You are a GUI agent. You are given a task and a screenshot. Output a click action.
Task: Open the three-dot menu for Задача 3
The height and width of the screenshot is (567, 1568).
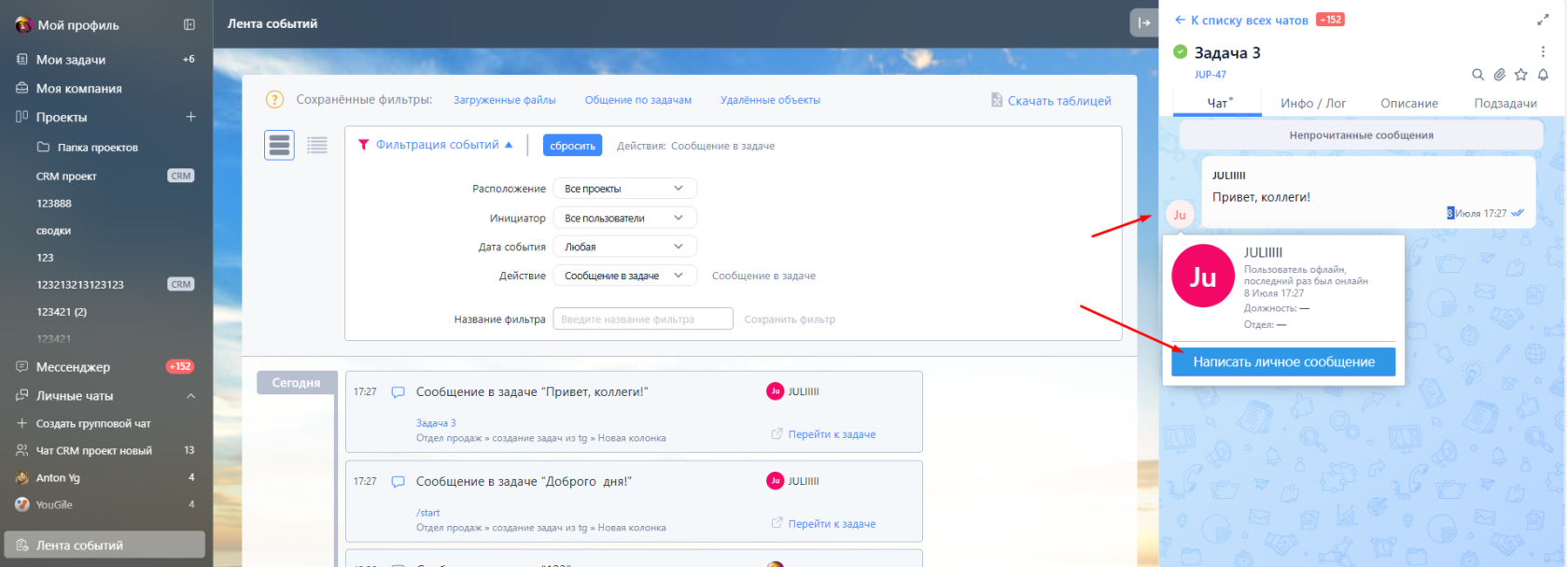tap(1543, 52)
